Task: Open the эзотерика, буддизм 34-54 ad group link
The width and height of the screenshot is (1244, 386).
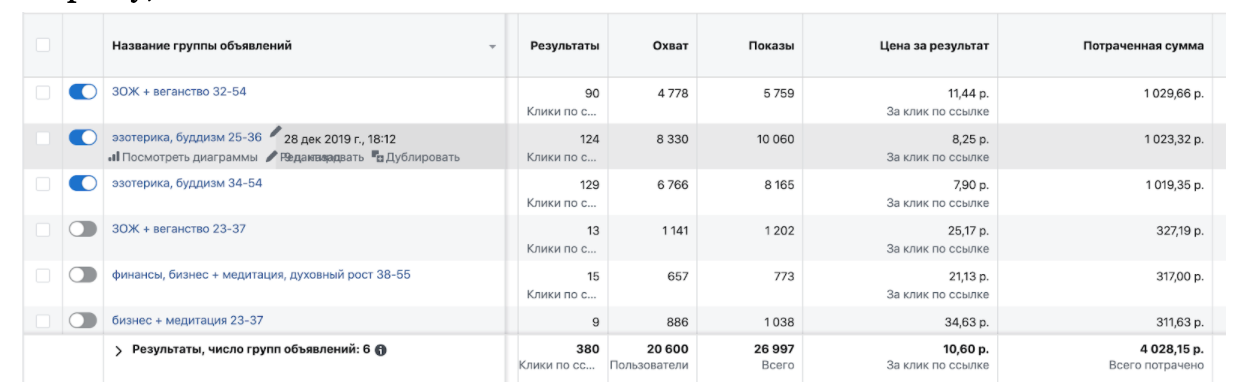Action: [187, 183]
